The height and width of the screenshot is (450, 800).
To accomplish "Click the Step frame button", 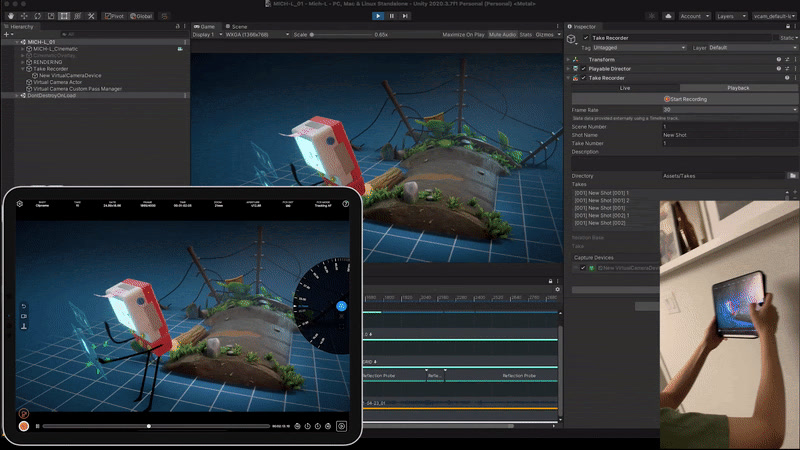I will (405, 16).
